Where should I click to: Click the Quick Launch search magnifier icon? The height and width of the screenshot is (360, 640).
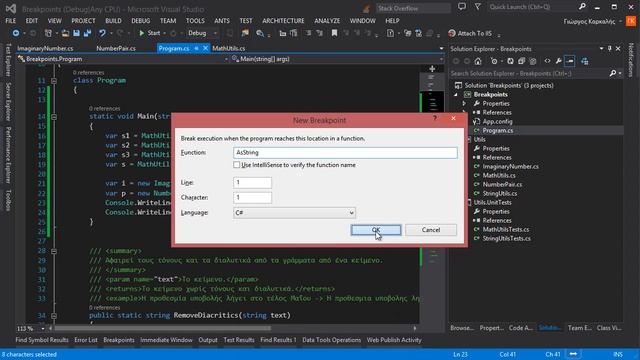582,6
